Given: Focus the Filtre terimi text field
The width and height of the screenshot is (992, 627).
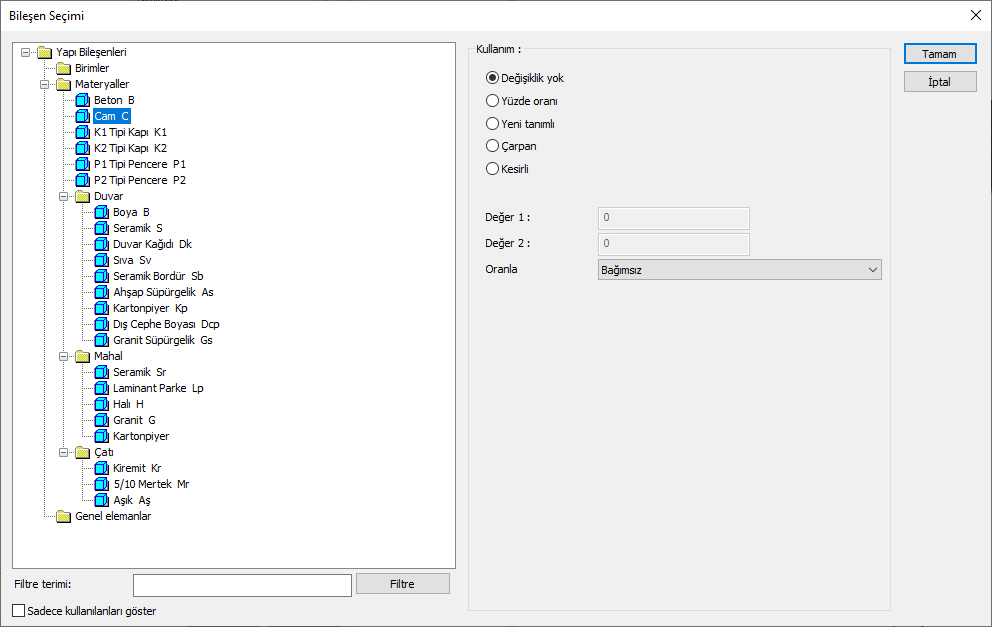Looking at the screenshot, I should pos(242,585).
